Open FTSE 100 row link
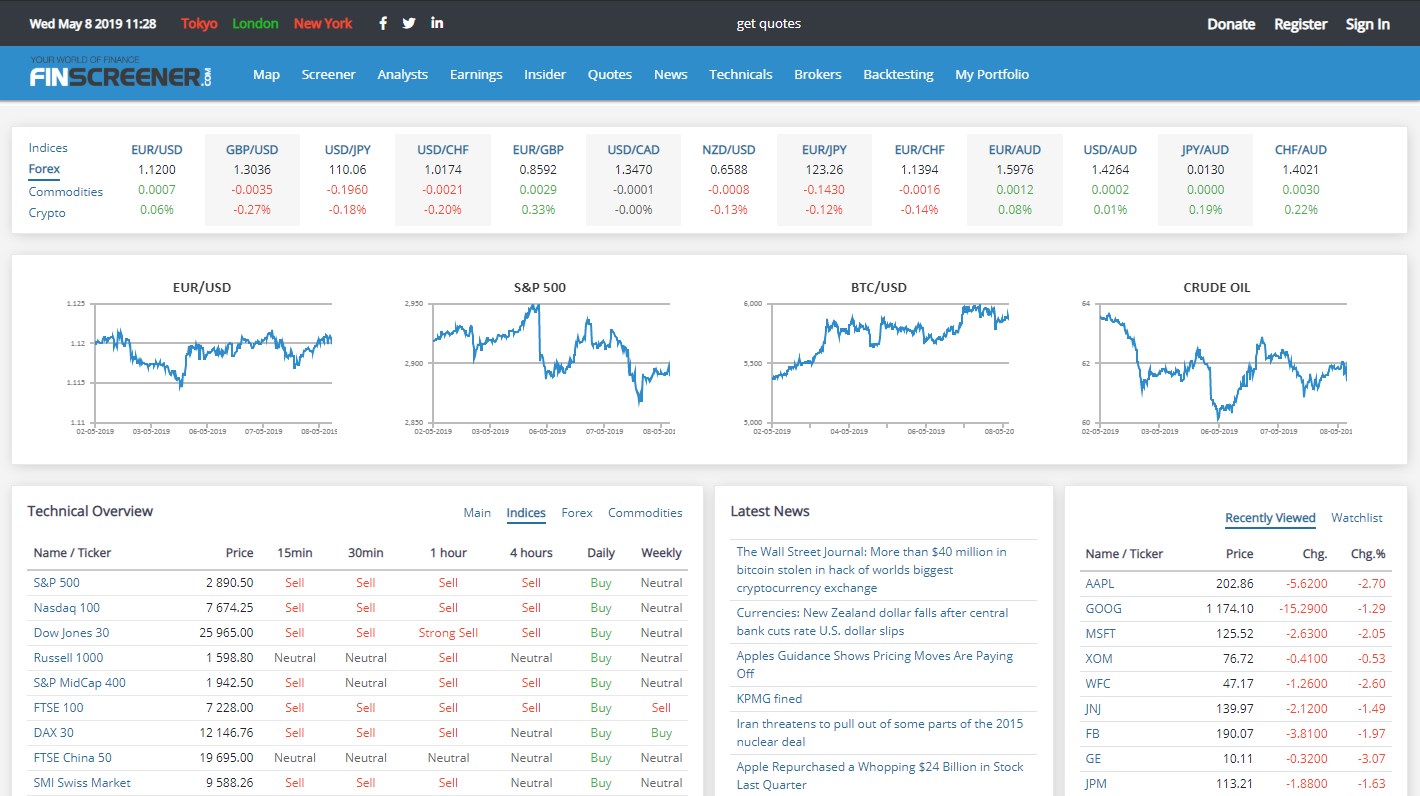The height and width of the screenshot is (796, 1420). pos(59,707)
